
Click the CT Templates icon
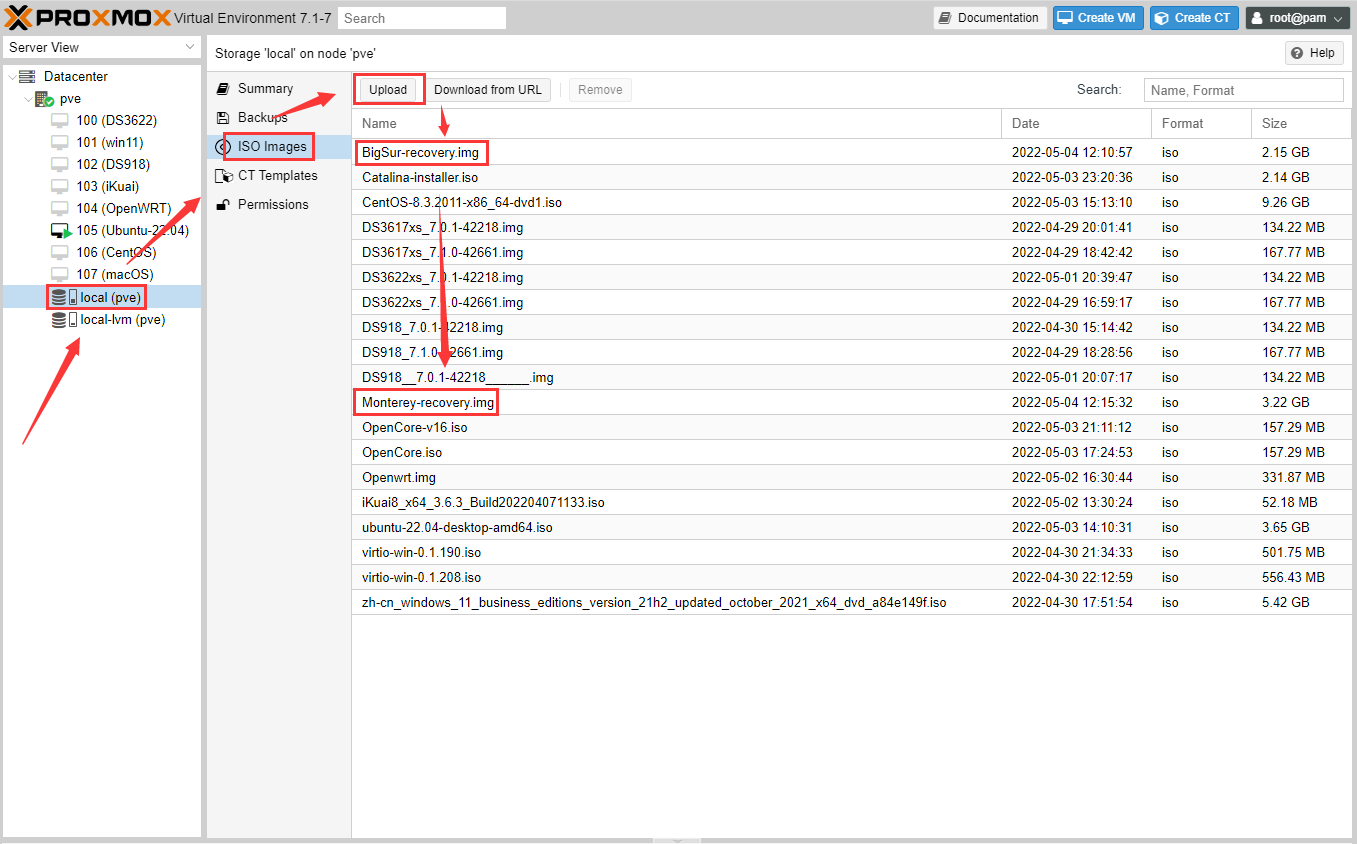[224, 176]
